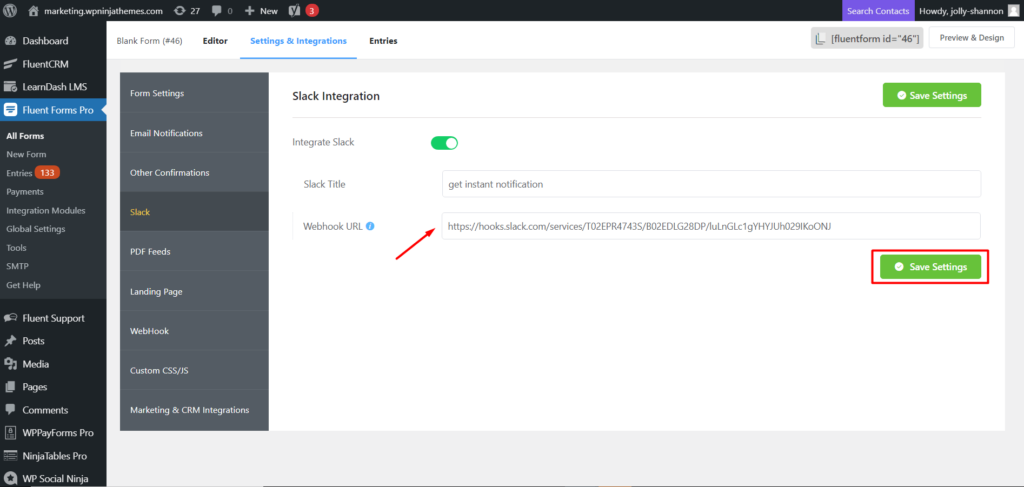
Task: Click the plus New icon
Action: [x=249, y=11]
